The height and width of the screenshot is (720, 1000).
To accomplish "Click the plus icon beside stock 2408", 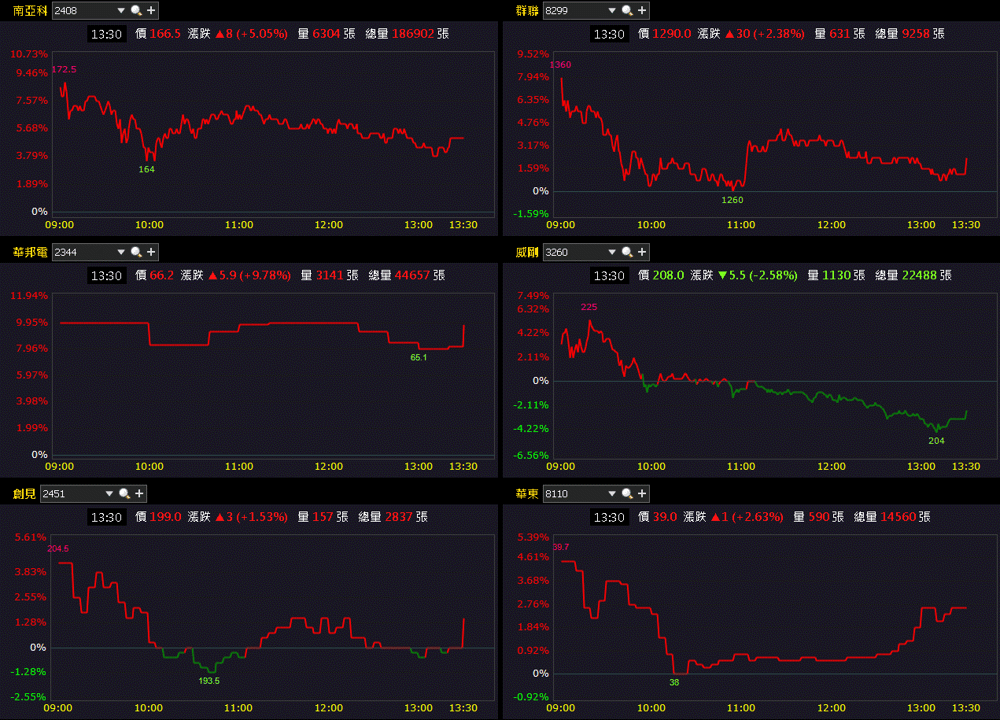I will pyautogui.click(x=151, y=10).
